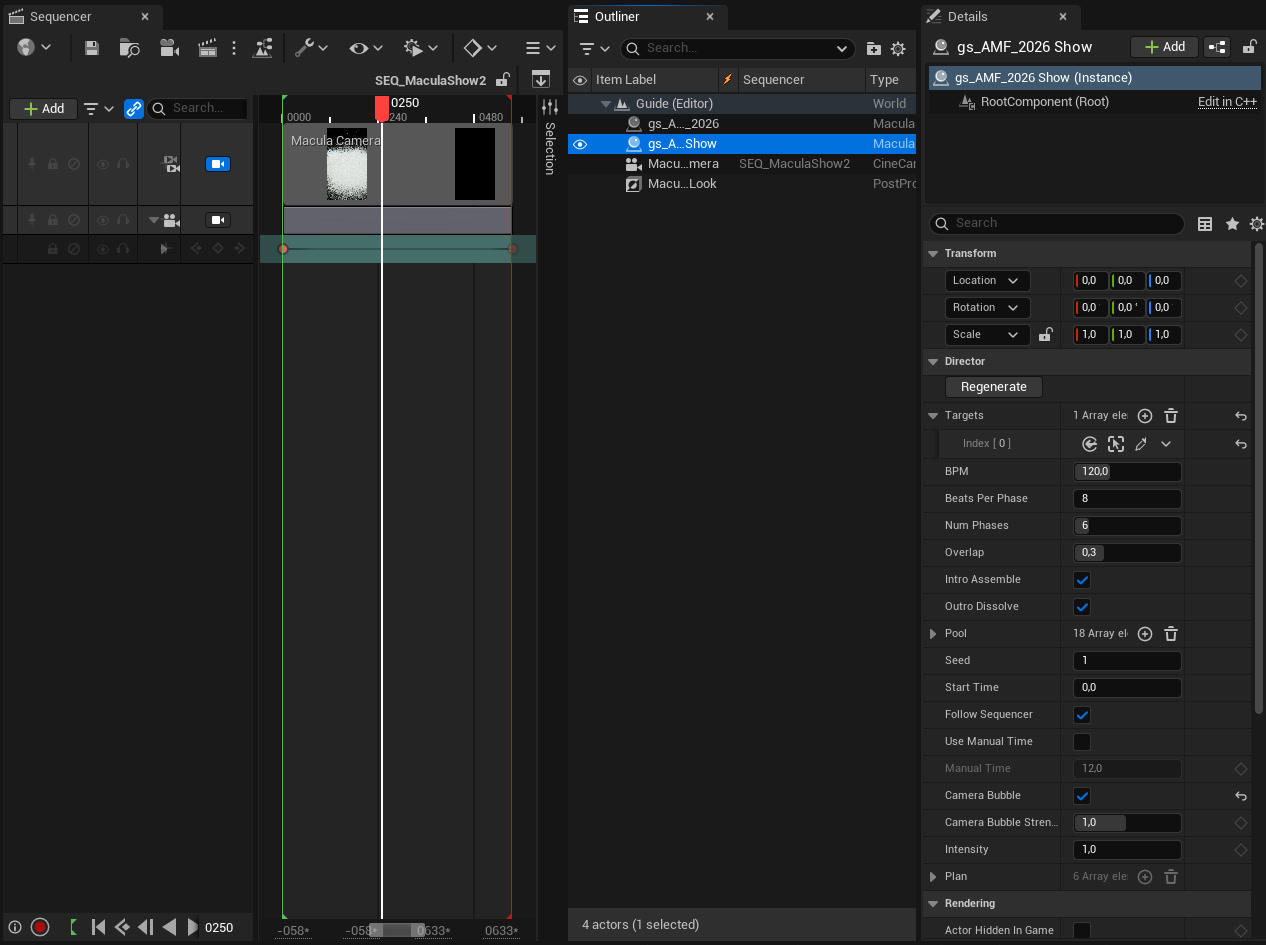Click the Director Blueprint icon in Sequencer toolbar
1266x945 pixels.
263,48
